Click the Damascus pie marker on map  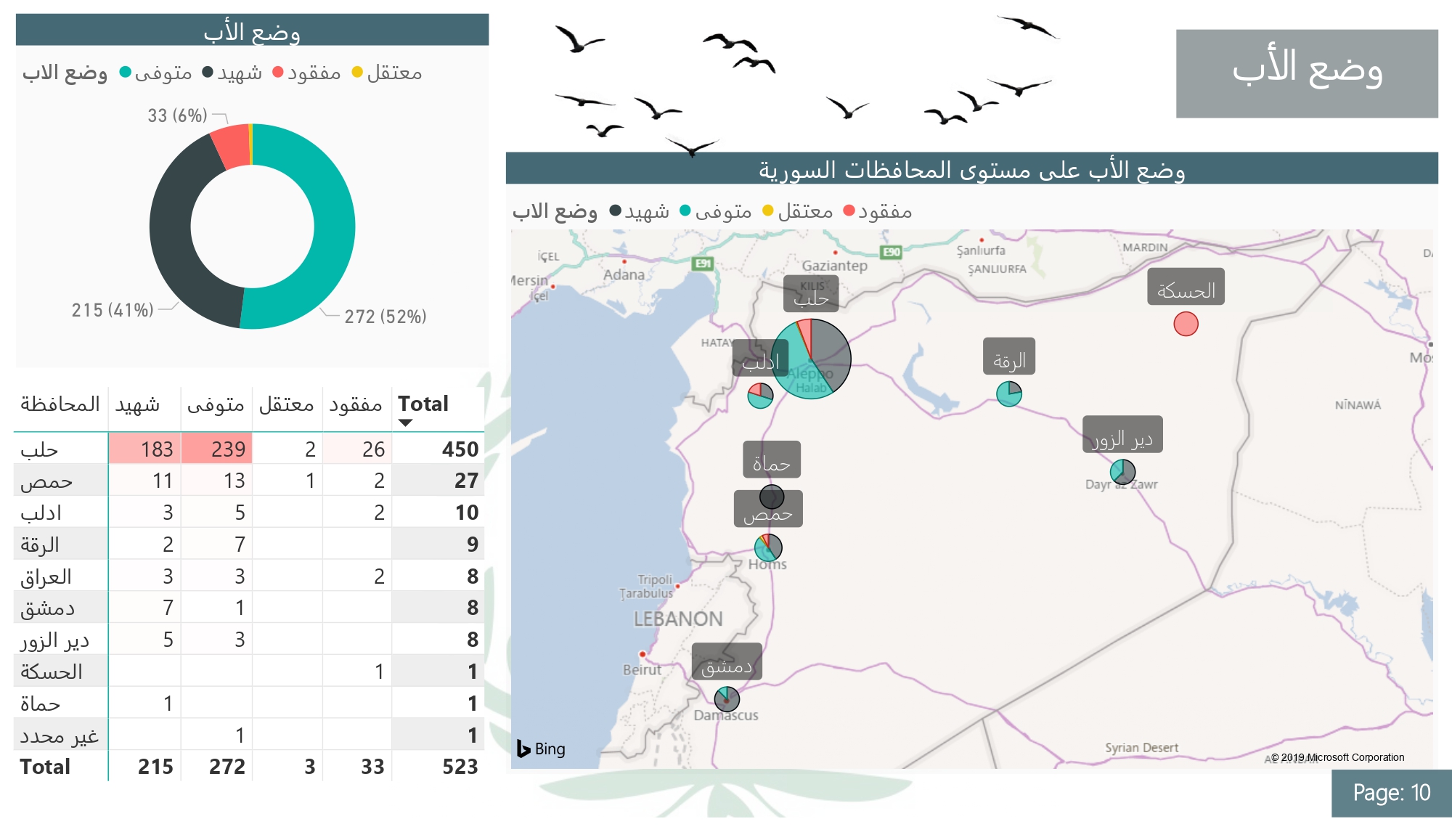727,699
